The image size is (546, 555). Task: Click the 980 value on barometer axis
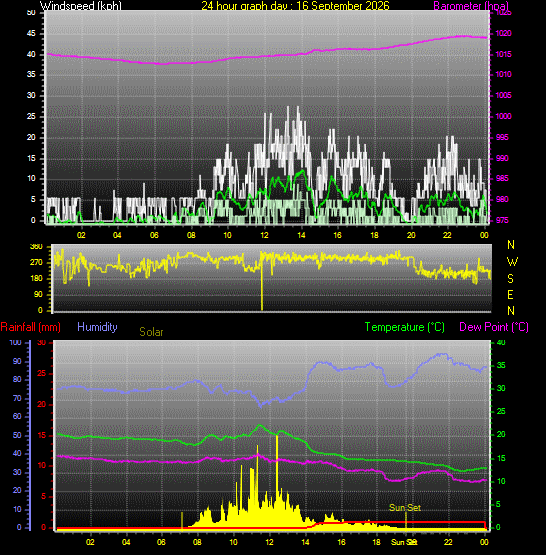(x=502, y=199)
